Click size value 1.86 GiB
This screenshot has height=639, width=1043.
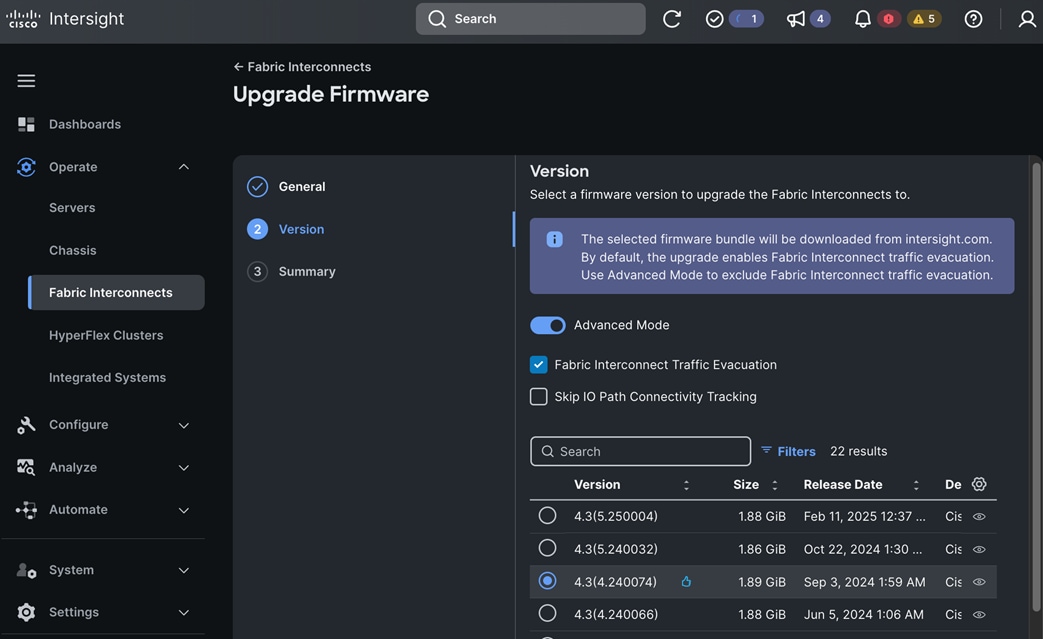coord(762,549)
